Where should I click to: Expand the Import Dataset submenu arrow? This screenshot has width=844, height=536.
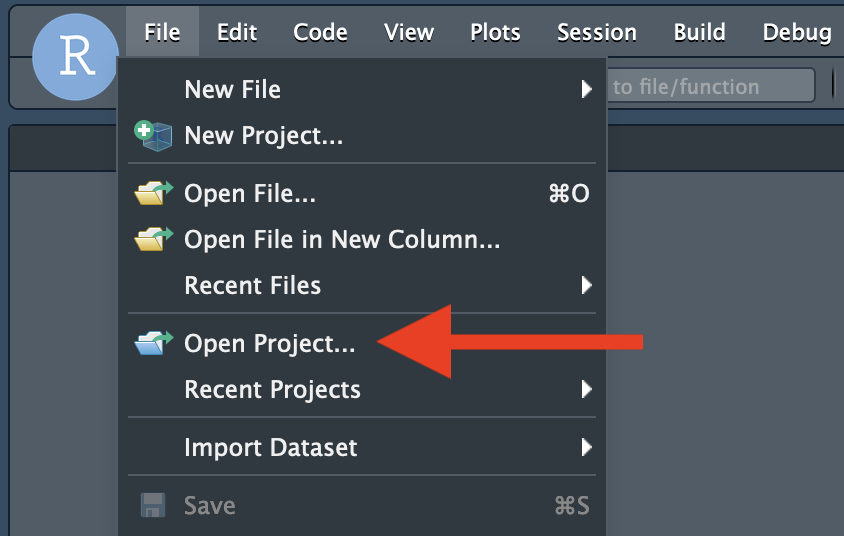[587, 447]
